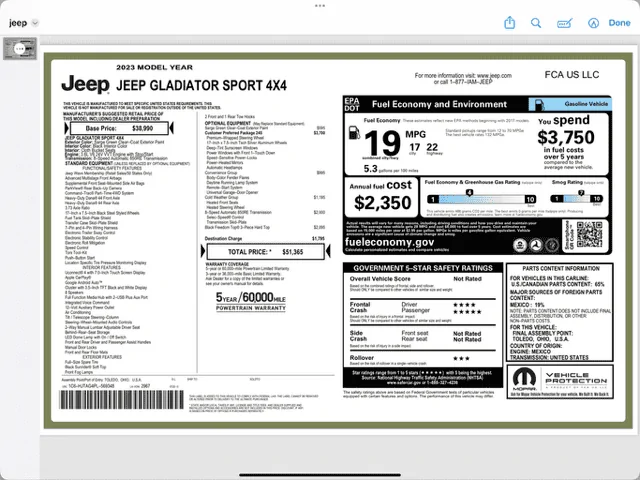The image size is (640, 480).
Task: Click the fueleconomy.gov text
Action: (x=389, y=242)
